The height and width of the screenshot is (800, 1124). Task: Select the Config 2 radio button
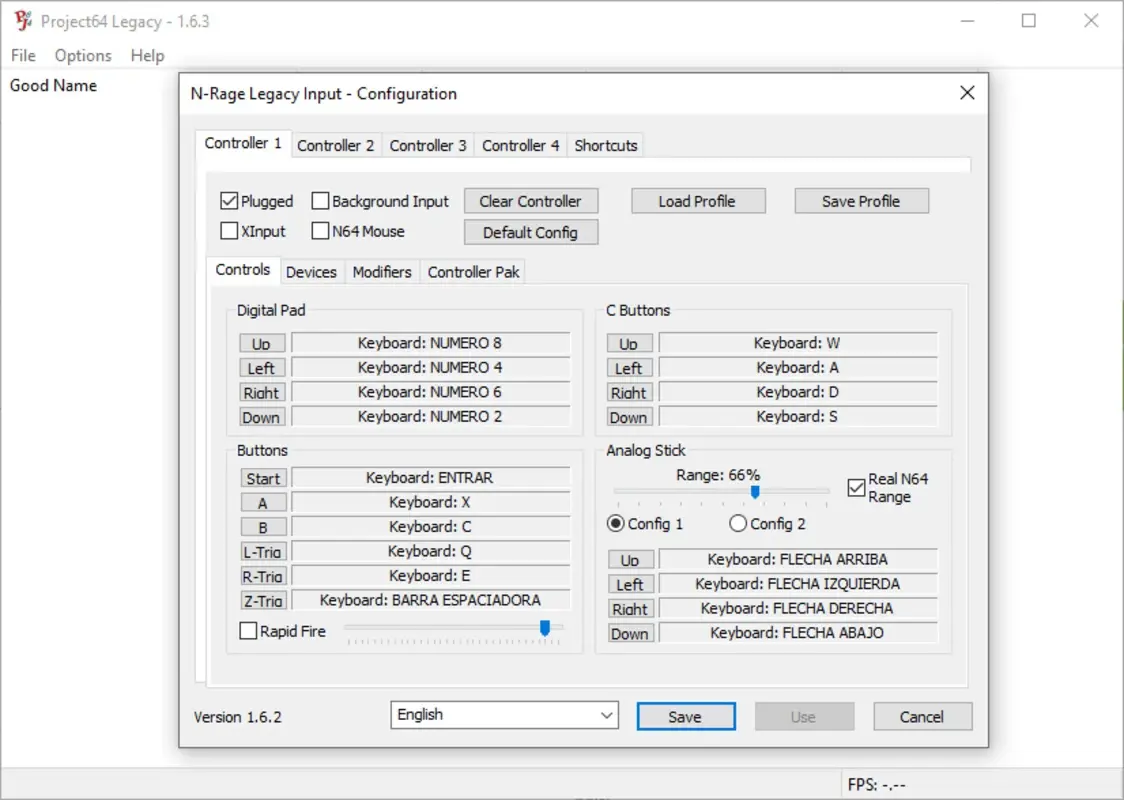coord(737,523)
